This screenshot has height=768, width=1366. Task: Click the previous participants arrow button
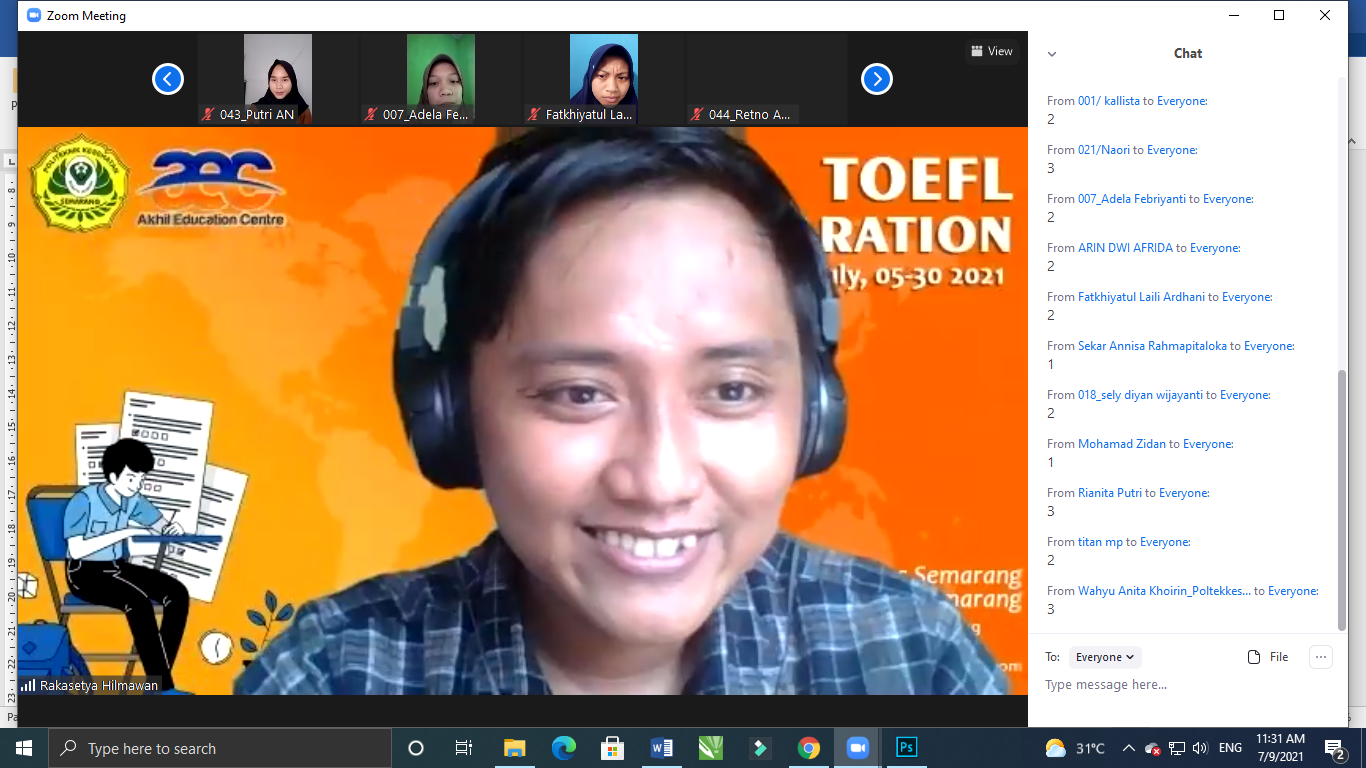[x=168, y=78]
